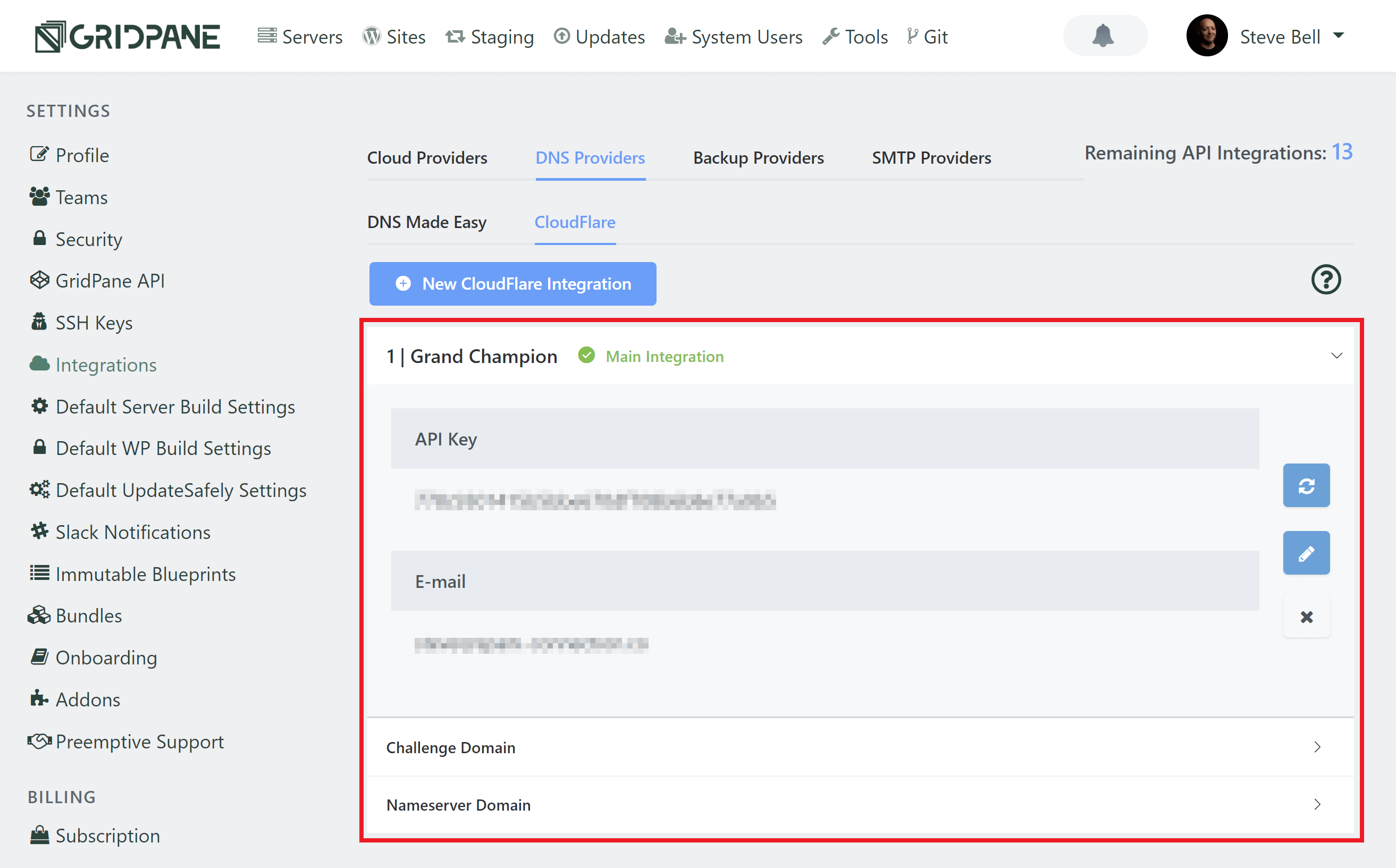Switch to the DNS Providers tab

pyautogui.click(x=590, y=158)
